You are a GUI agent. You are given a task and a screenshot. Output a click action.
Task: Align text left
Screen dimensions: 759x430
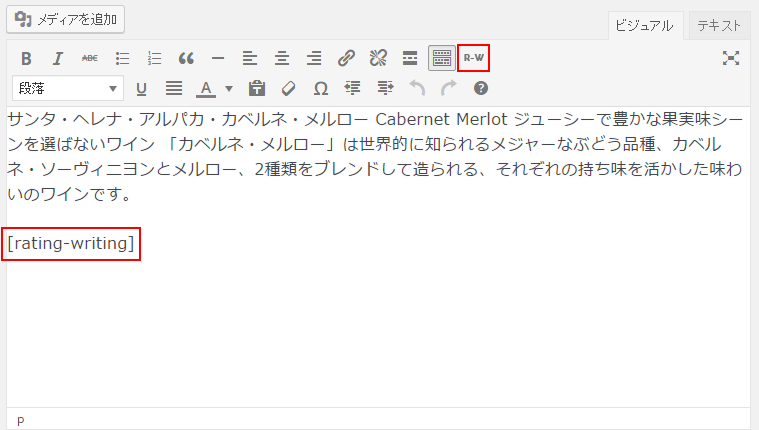[x=250, y=59]
